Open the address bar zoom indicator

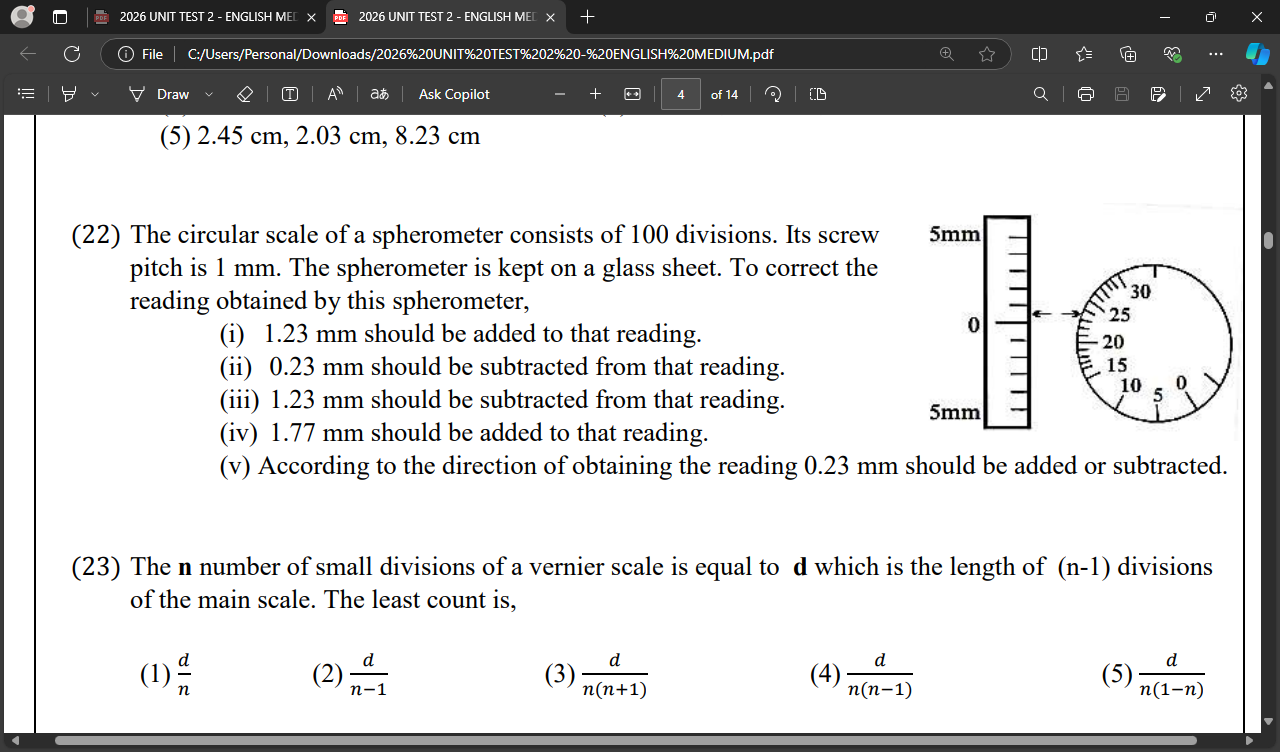coord(946,54)
